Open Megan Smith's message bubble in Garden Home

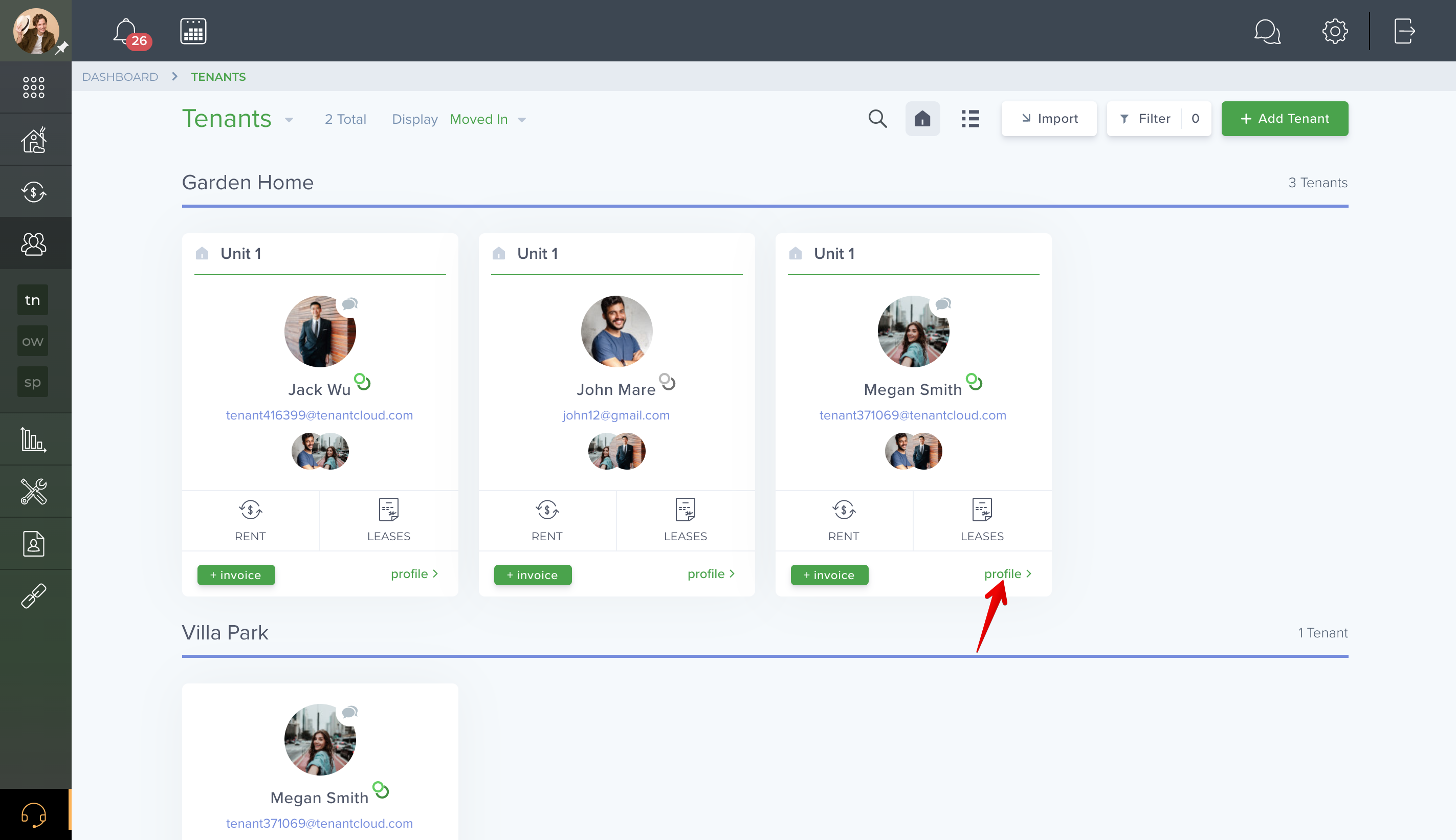coord(943,304)
